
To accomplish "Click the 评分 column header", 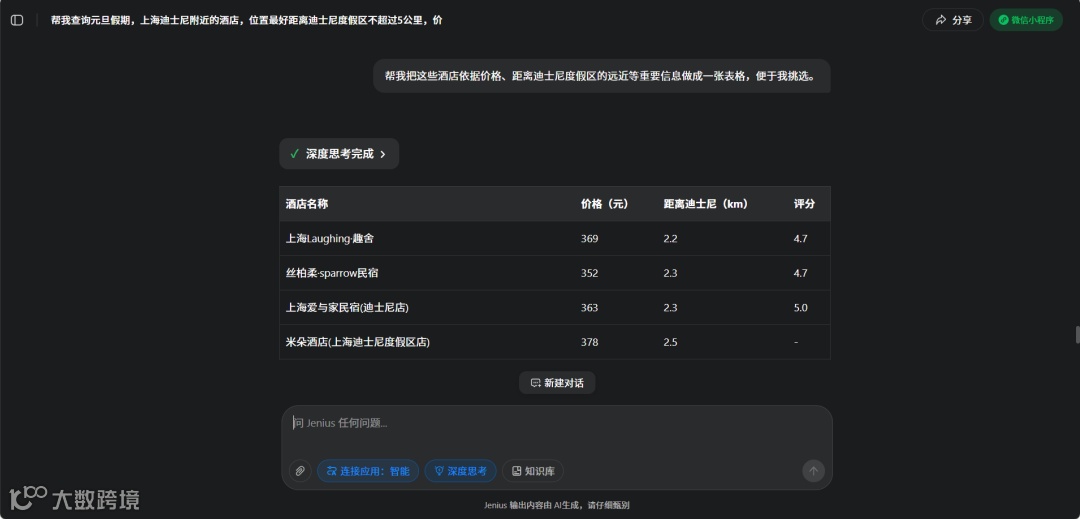I will (x=804, y=204).
